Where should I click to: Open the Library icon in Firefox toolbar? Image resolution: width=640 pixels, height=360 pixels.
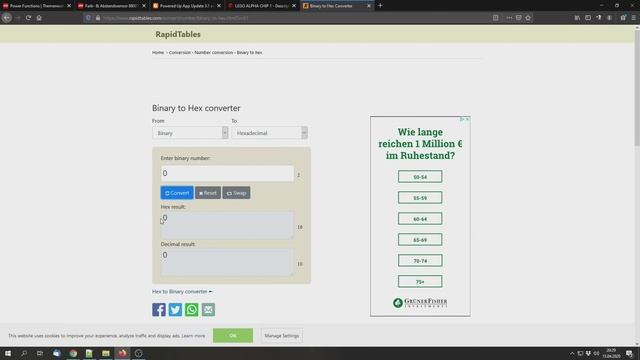[x=577, y=18]
